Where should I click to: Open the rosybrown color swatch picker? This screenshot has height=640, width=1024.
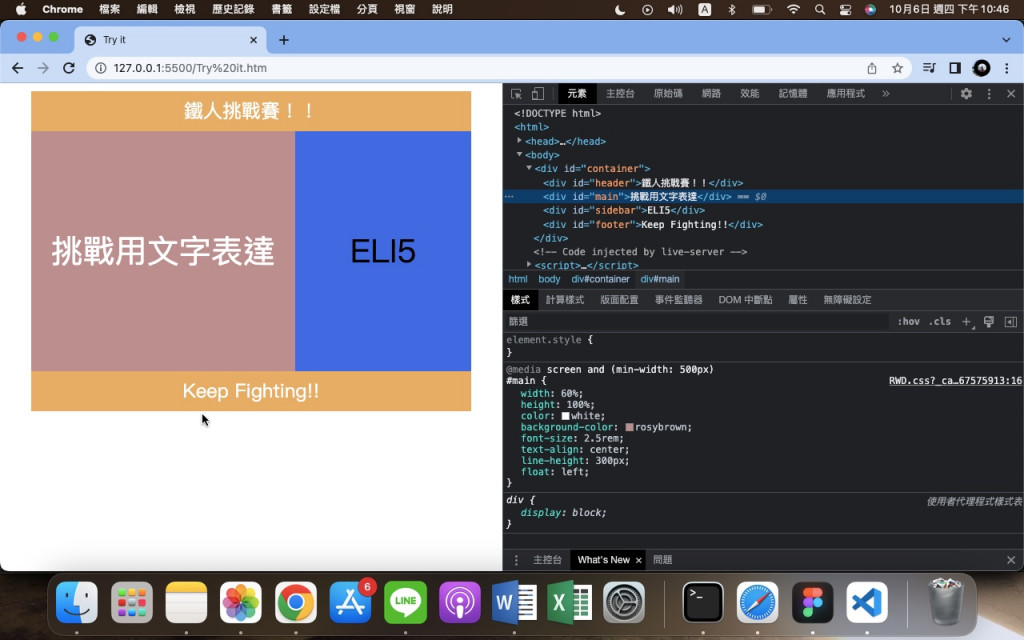630,427
